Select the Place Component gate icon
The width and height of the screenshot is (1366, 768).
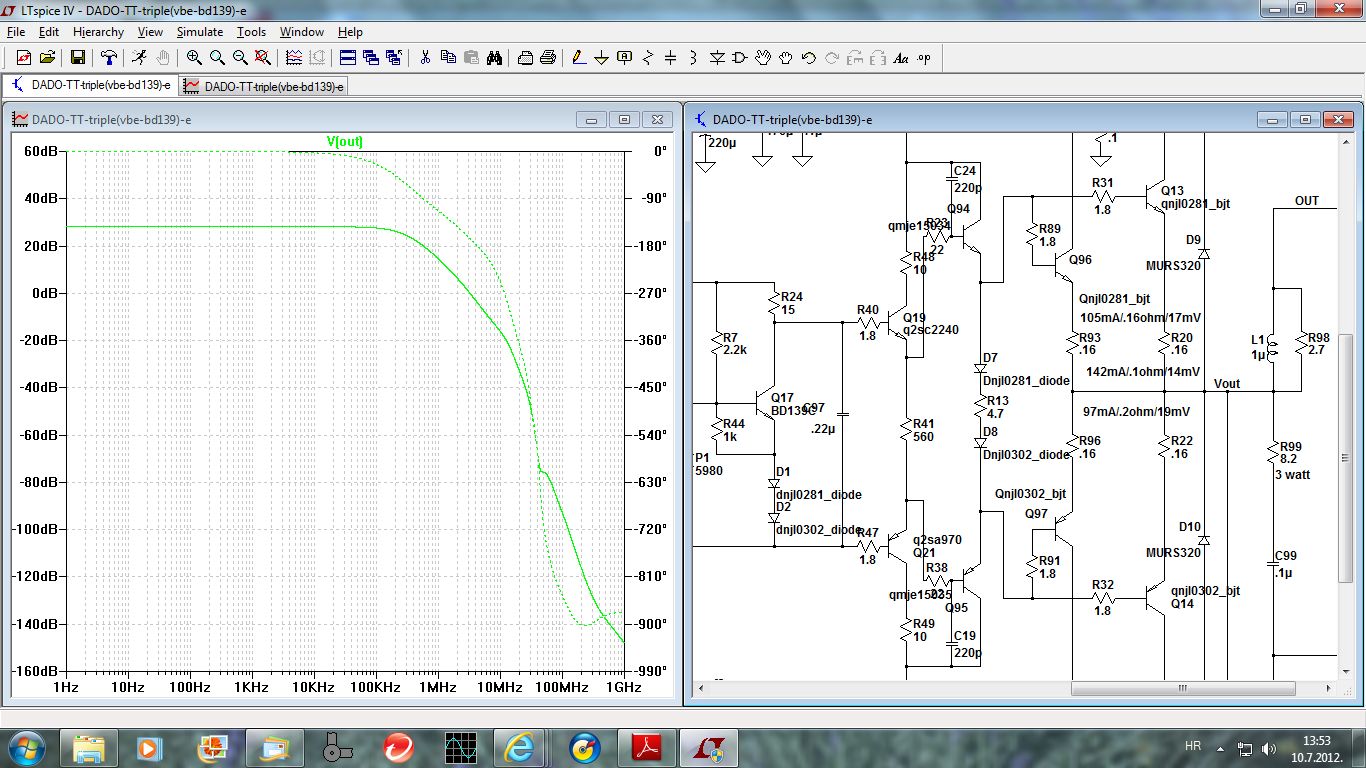click(739, 58)
